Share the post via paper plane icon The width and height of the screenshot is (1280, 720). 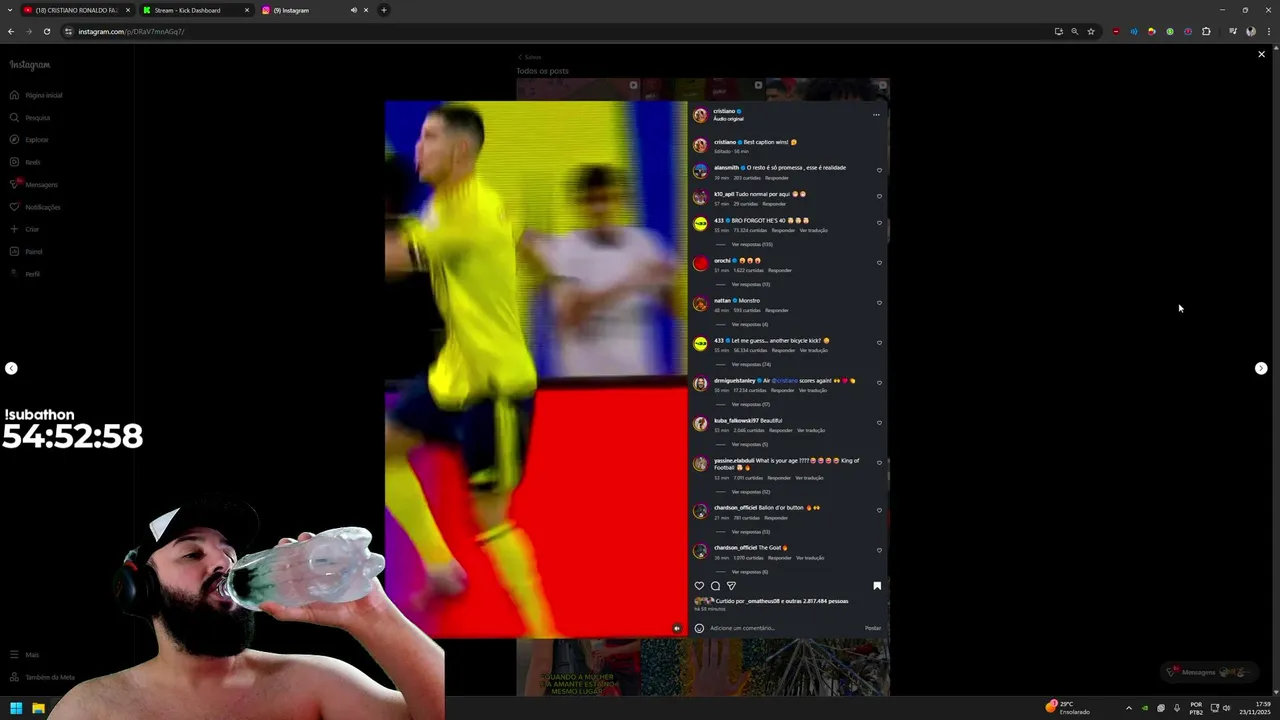click(731, 586)
